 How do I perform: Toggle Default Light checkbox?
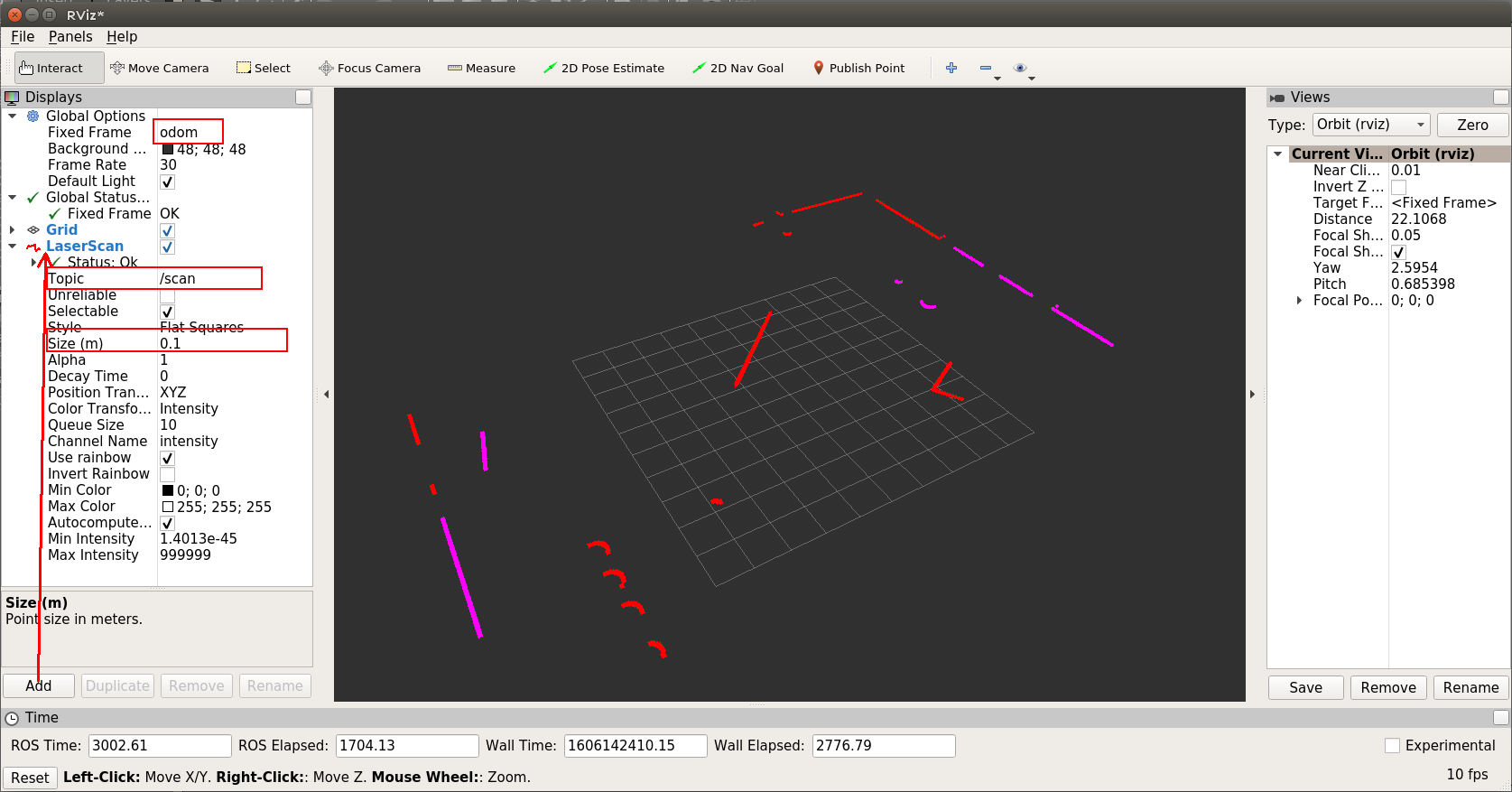(x=167, y=182)
